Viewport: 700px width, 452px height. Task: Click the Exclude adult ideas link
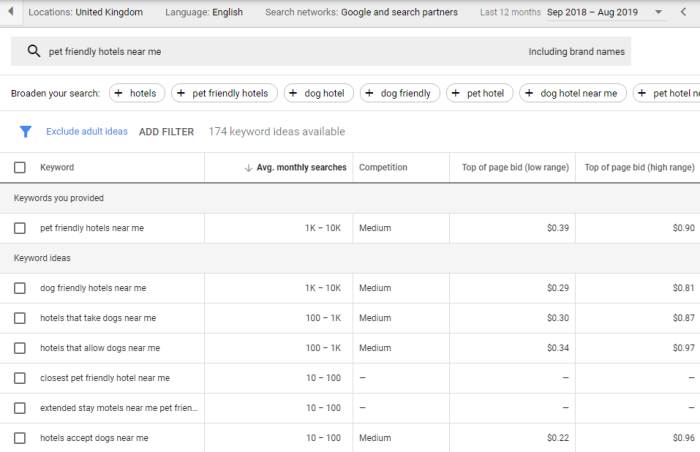(x=87, y=132)
